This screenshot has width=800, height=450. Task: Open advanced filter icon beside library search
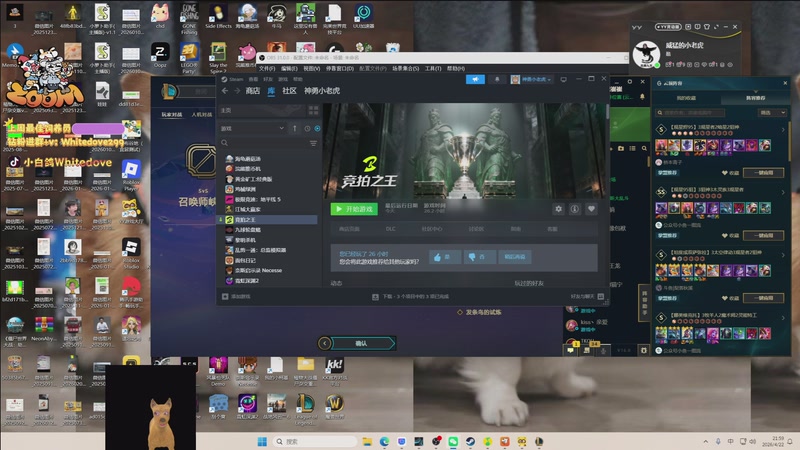(313, 143)
